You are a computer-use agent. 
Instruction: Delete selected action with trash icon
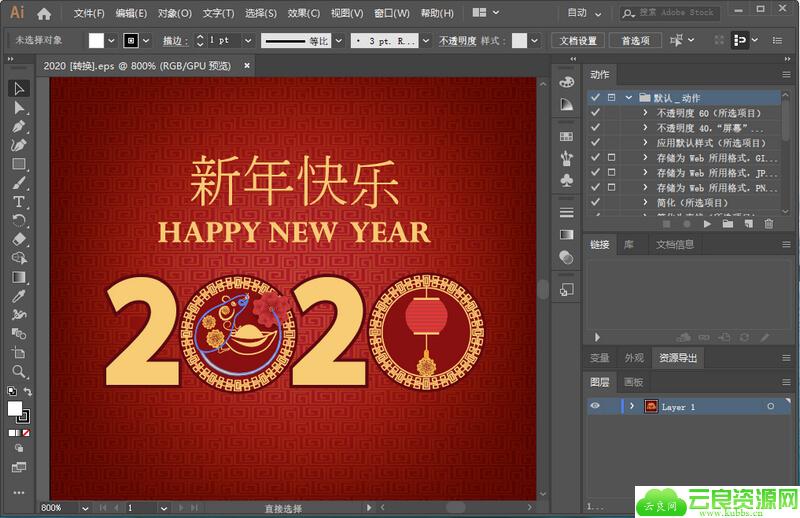point(769,224)
